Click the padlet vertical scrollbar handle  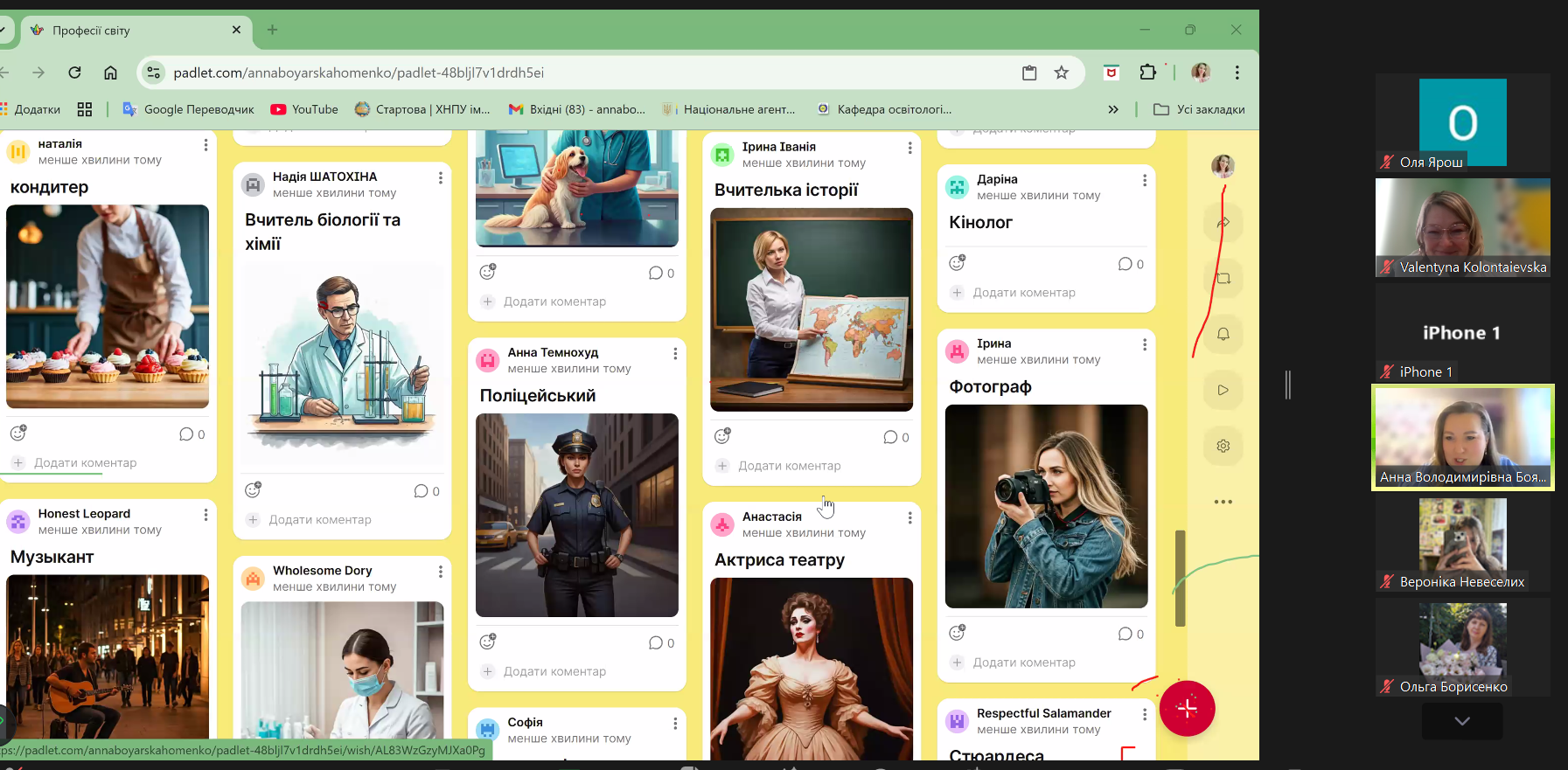click(1180, 578)
